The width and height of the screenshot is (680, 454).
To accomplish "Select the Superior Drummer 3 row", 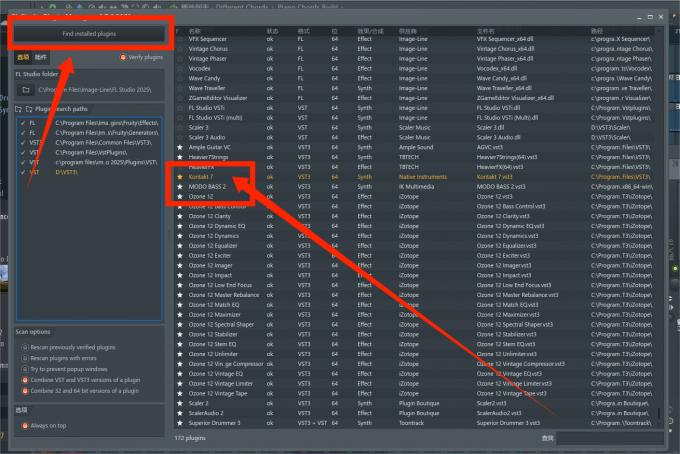I will [415, 423].
